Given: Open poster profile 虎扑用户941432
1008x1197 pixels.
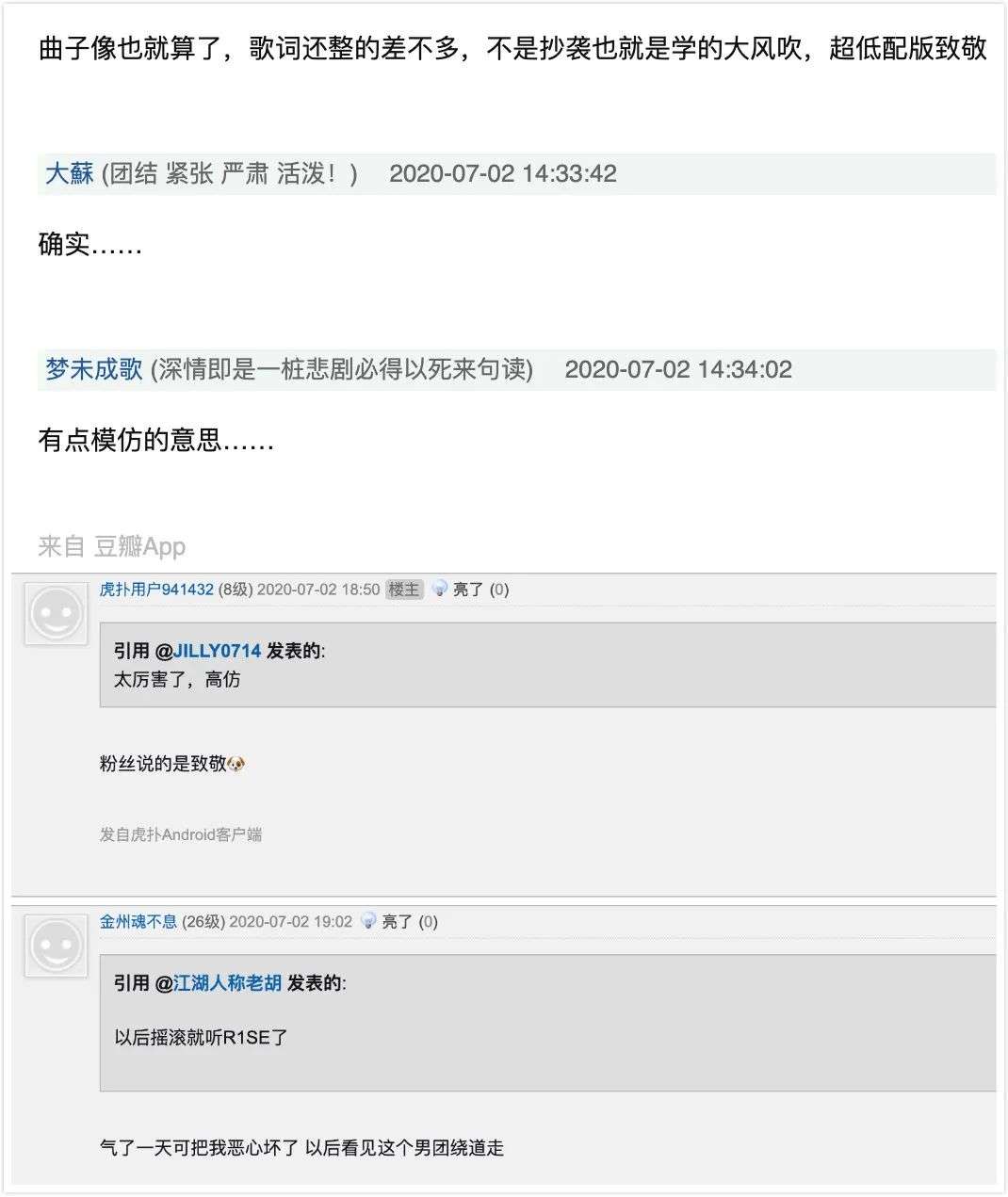Looking at the screenshot, I should [156, 590].
